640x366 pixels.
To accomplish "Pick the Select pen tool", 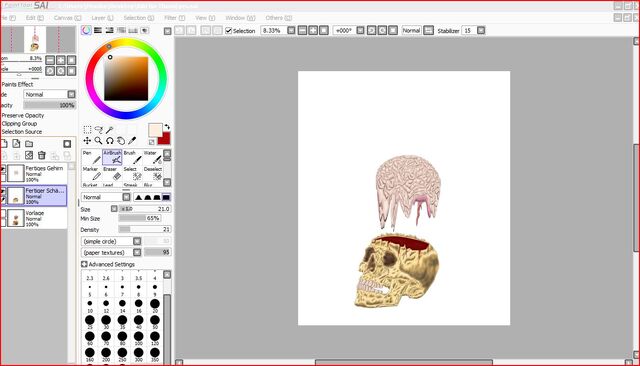I will pos(133,173).
